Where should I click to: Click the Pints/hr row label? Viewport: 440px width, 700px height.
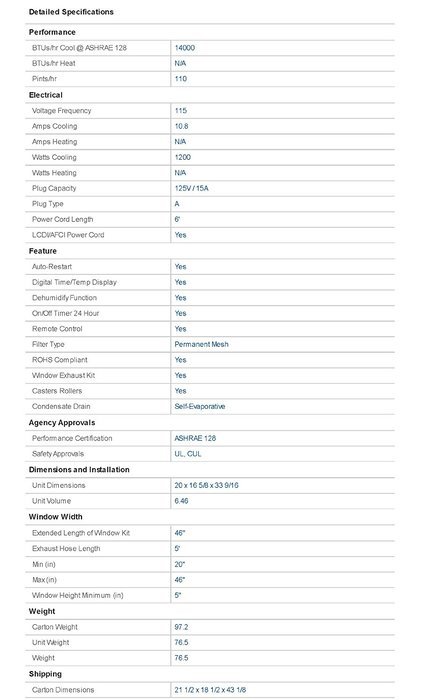(x=44, y=79)
